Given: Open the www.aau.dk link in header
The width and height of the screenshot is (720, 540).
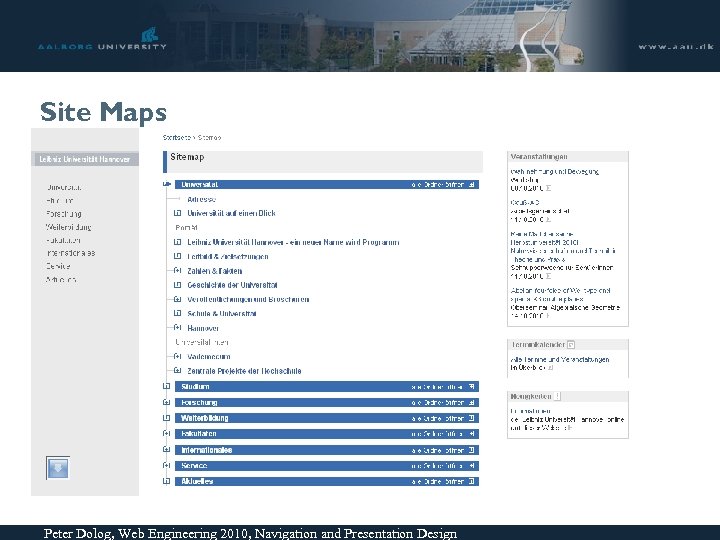Looking at the screenshot, I should point(675,46).
